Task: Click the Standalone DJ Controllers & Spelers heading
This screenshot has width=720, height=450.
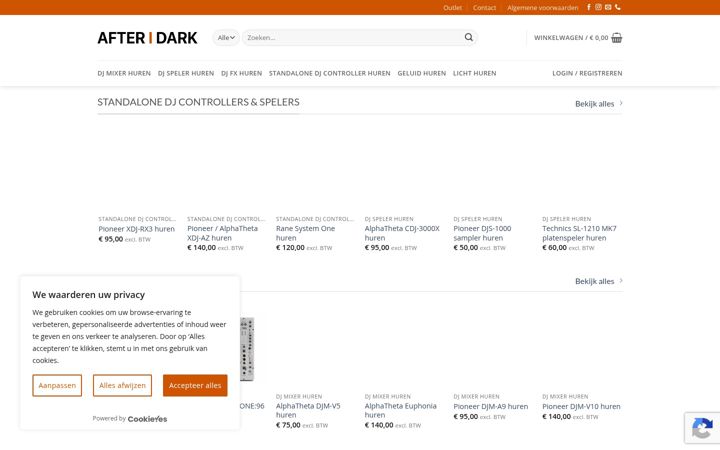Action: click(198, 102)
